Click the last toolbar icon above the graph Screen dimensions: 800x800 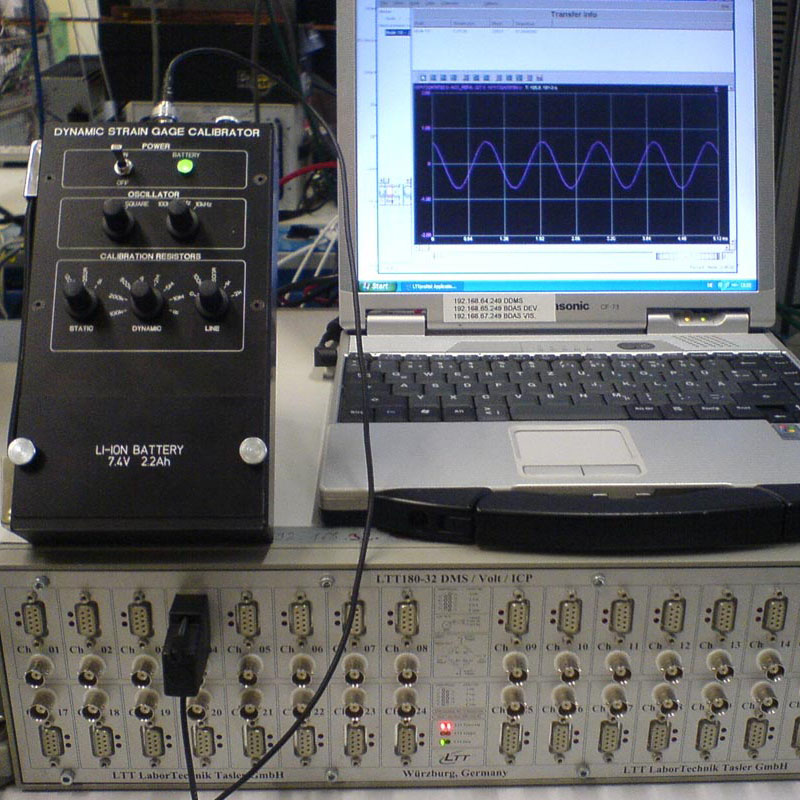(x=540, y=78)
